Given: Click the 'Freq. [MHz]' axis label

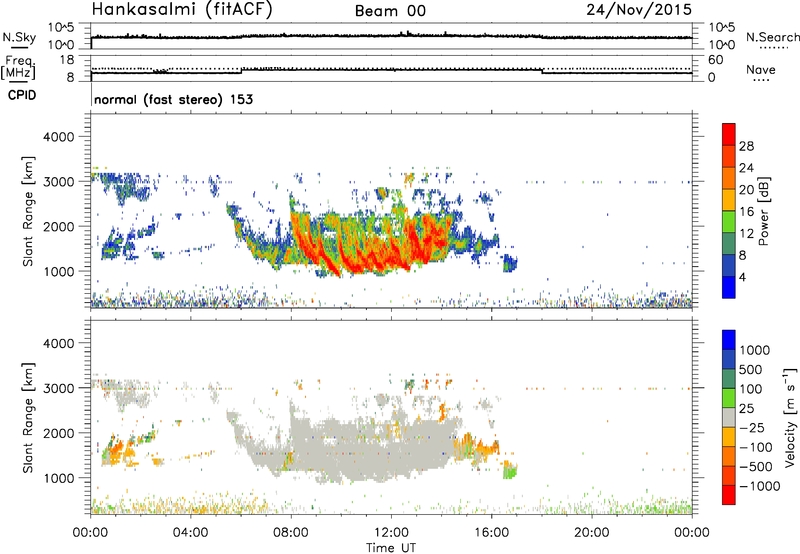Looking at the screenshot, I should (18, 67).
